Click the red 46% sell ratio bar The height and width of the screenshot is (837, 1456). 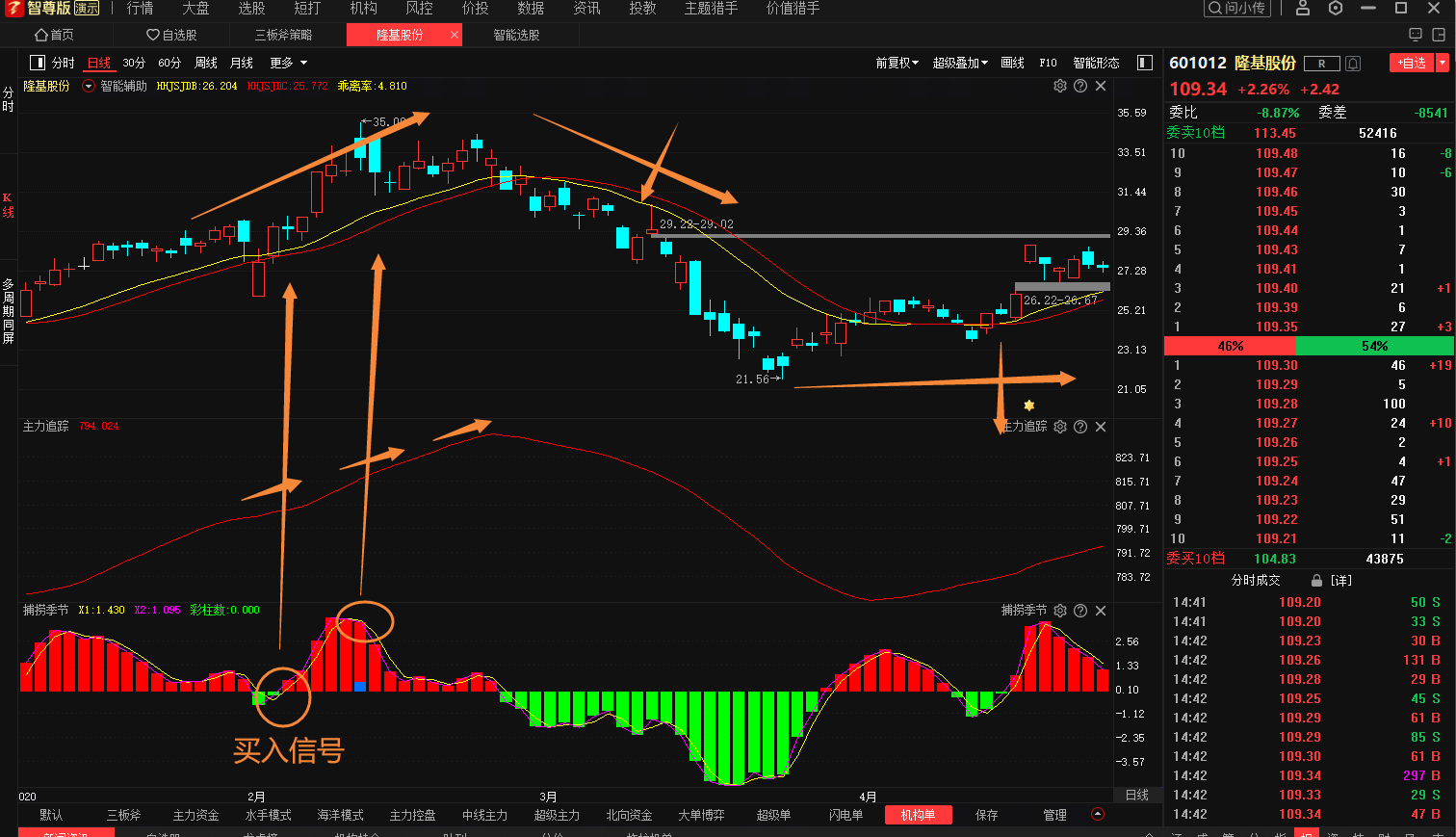click(1230, 346)
